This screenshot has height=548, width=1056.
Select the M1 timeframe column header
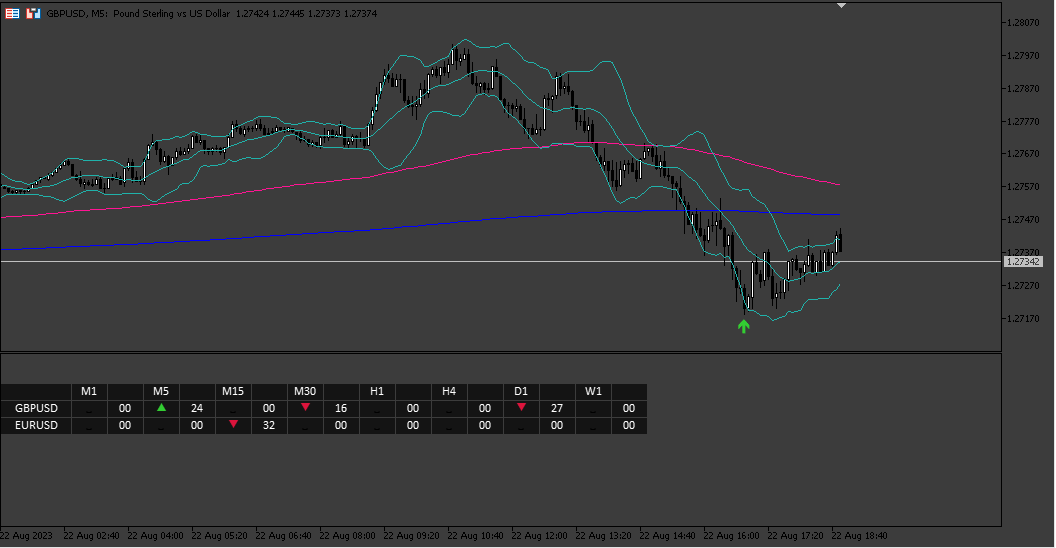(89, 391)
